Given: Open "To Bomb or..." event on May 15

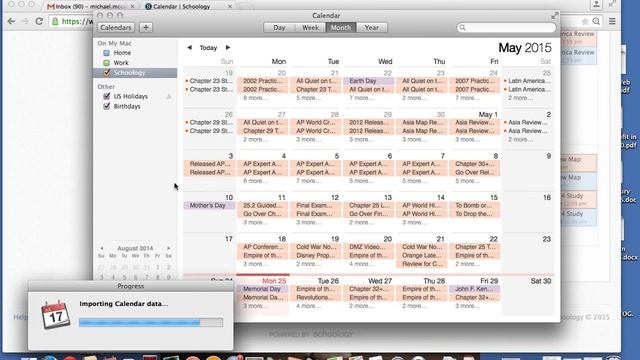Looking at the screenshot, I should coord(475,205).
